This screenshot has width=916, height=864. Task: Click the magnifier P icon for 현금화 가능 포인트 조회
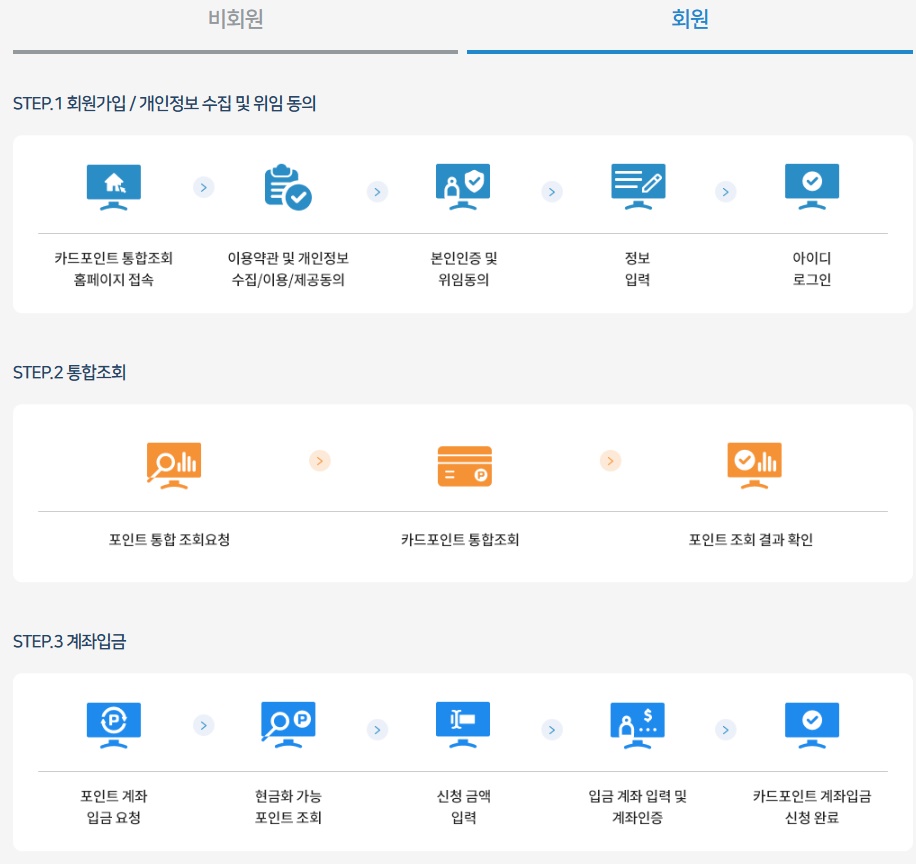click(288, 725)
